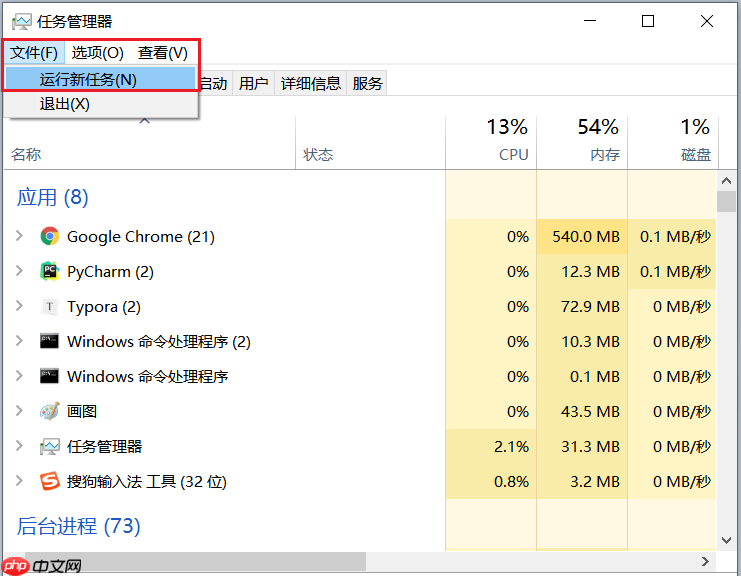Select the Typora (2) process name
741x576 pixels.
pyautogui.click(x=104, y=307)
